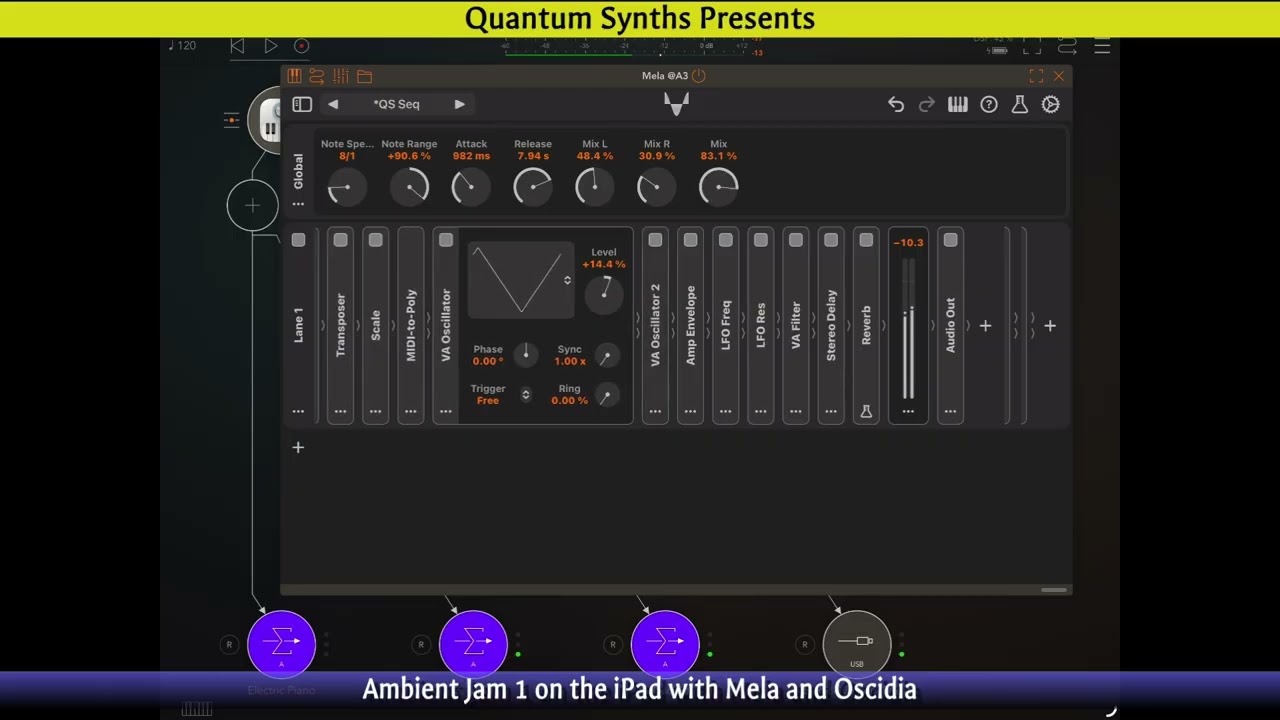Show the piano keyboard icon
The image size is (1280, 720).
click(958, 104)
